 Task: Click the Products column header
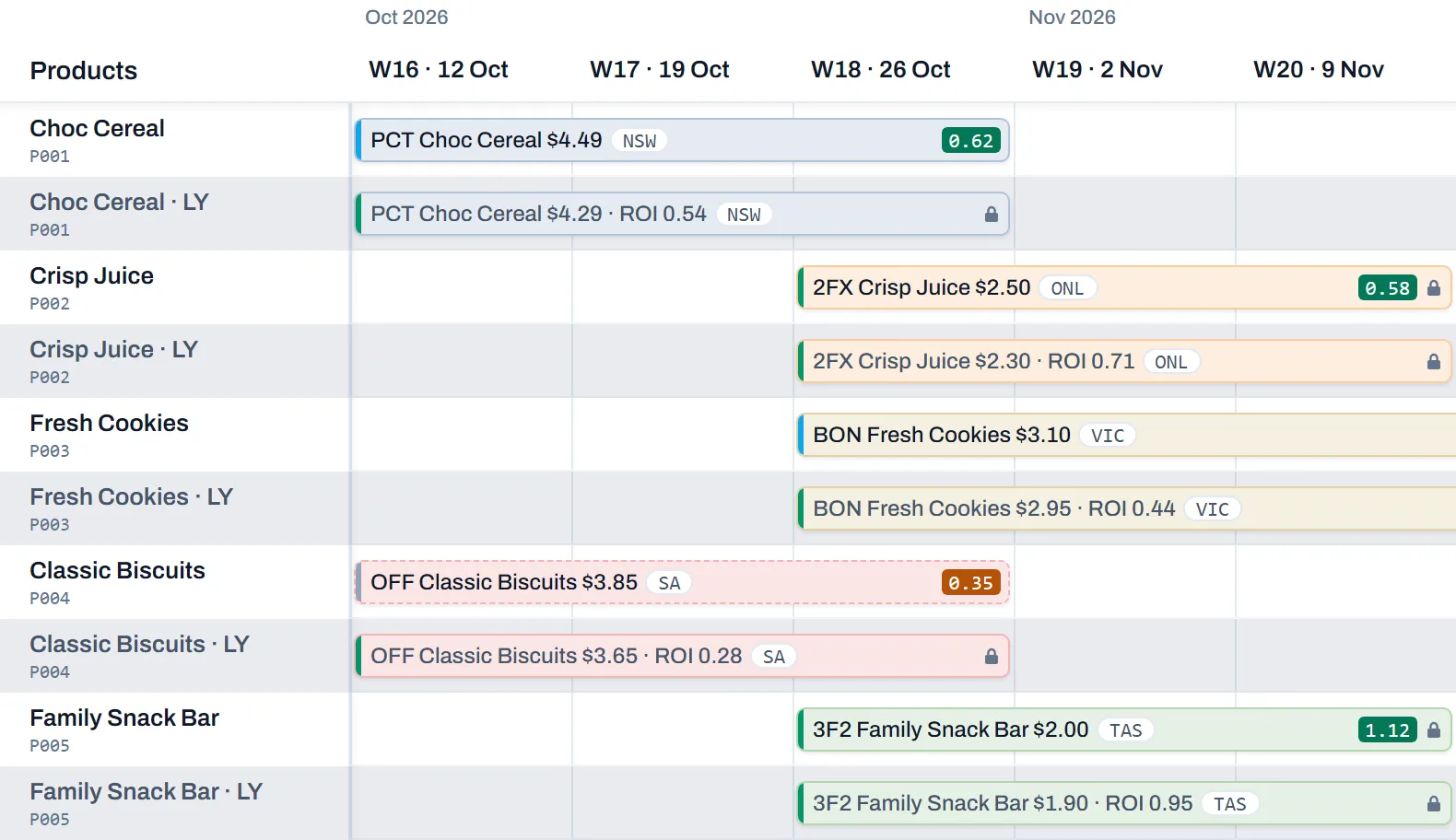pyautogui.click(x=84, y=71)
